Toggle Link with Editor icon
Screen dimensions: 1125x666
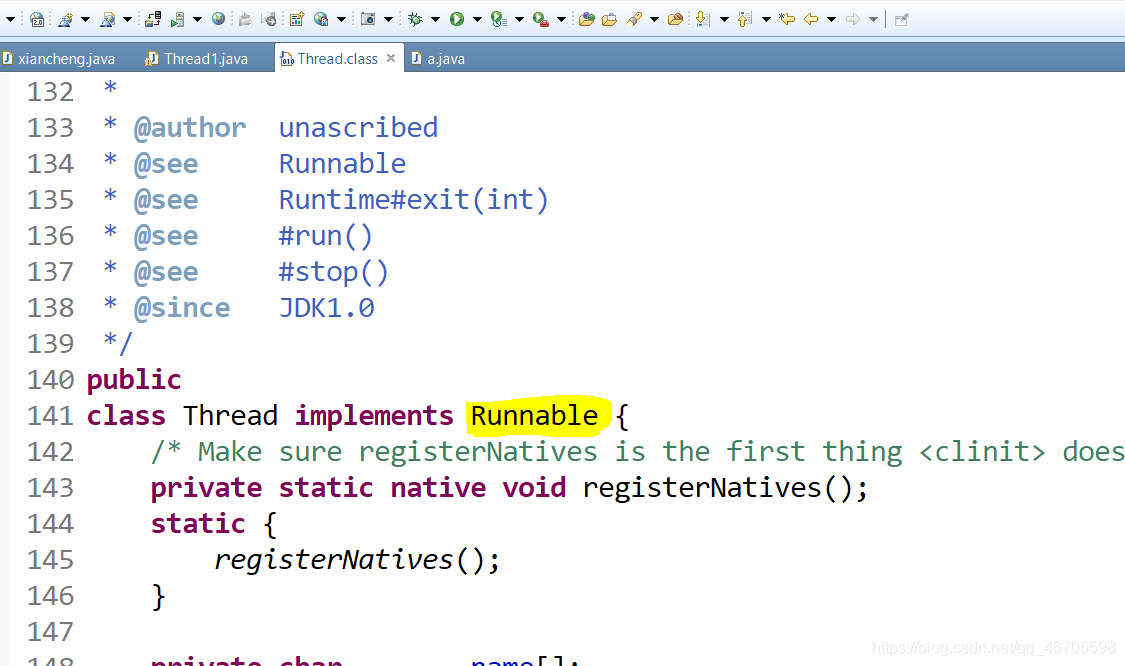click(x=901, y=18)
